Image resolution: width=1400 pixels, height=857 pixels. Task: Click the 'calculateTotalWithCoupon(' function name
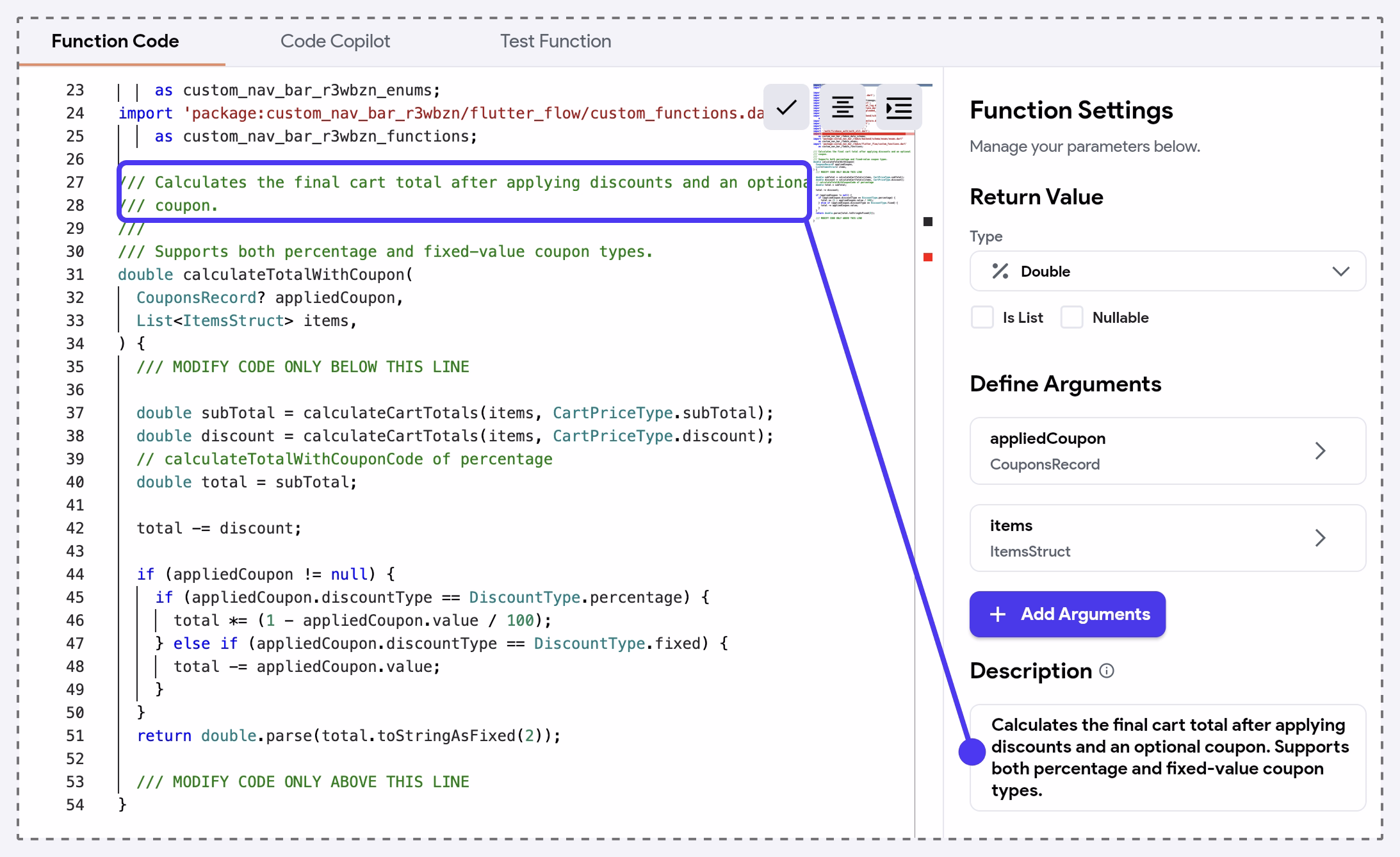coord(298,275)
